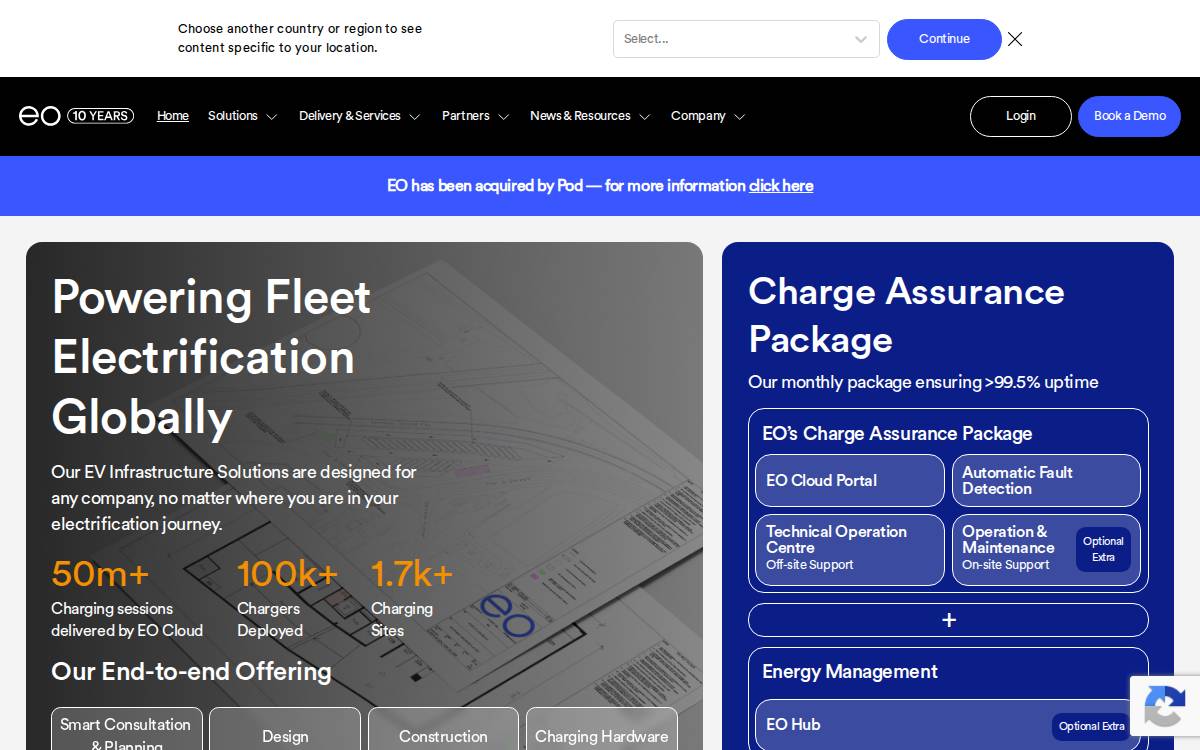Click the 10 YEARS badge
The width and height of the screenshot is (1200, 750).
click(x=101, y=116)
